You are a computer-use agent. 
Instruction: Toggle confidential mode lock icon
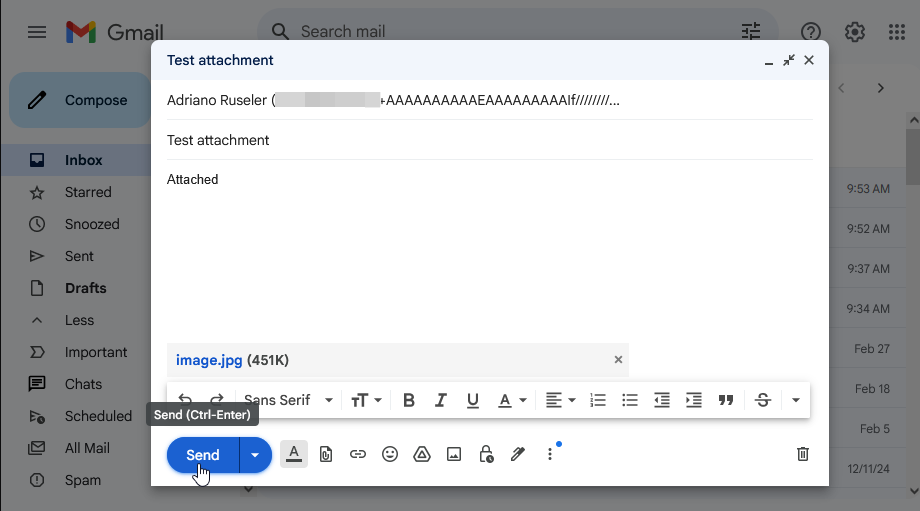point(486,454)
